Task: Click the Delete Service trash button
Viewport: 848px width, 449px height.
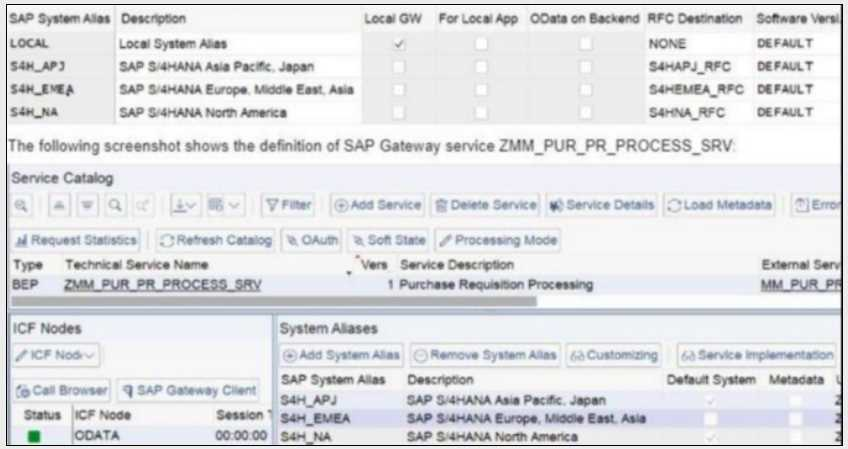Action: (x=485, y=205)
